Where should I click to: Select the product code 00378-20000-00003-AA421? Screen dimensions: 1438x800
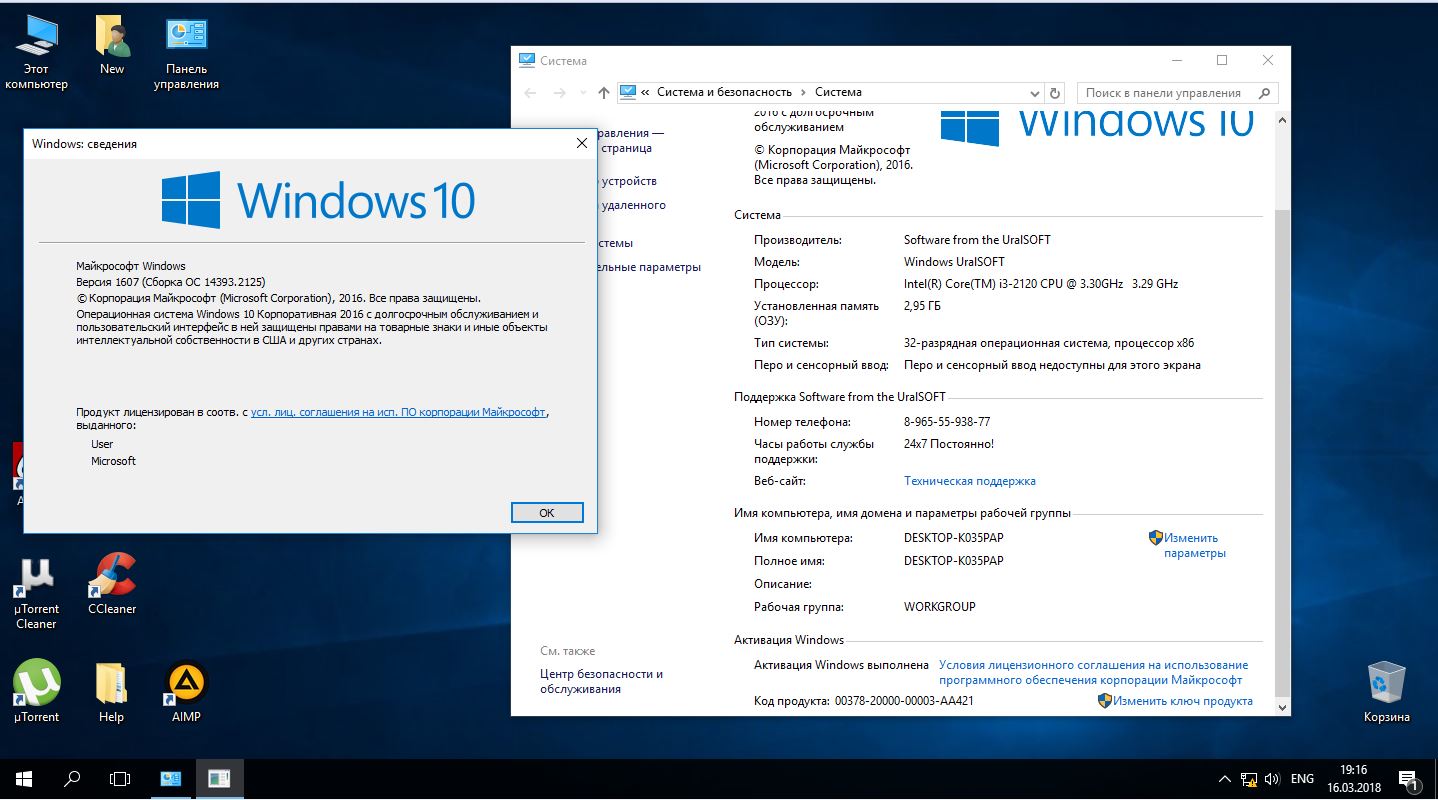(904, 701)
